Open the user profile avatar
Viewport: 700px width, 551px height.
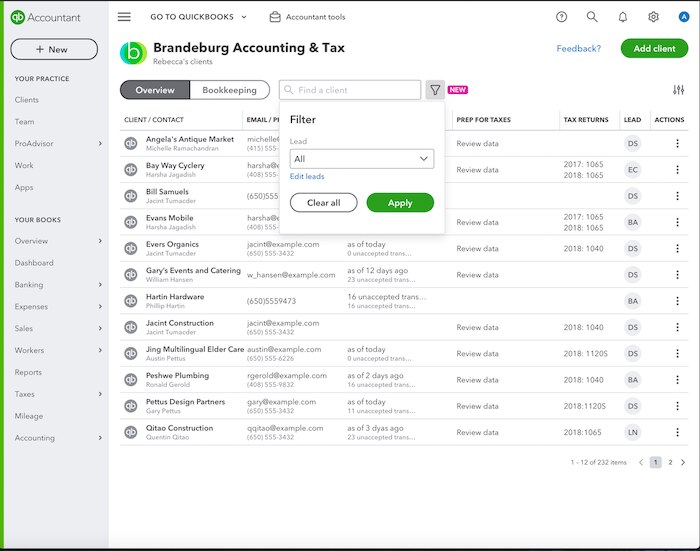click(x=683, y=17)
